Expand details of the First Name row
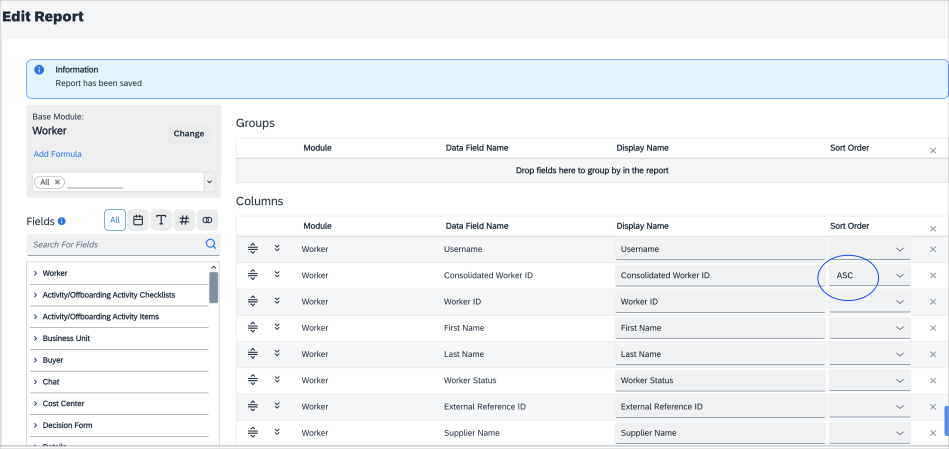The width and height of the screenshot is (949, 449). pyautogui.click(x=277, y=327)
